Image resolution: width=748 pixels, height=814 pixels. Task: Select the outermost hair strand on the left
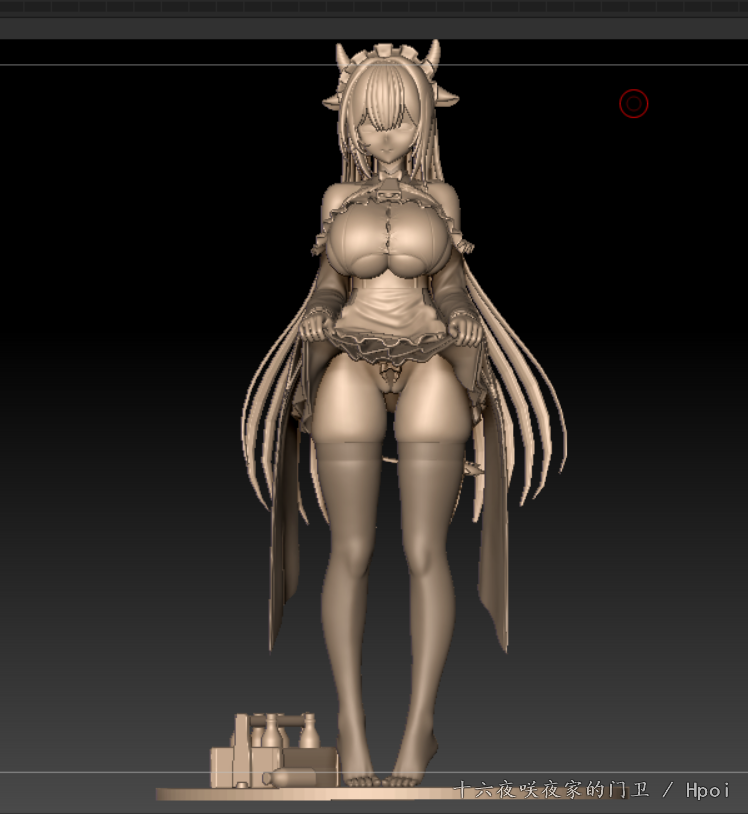tap(248, 440)
